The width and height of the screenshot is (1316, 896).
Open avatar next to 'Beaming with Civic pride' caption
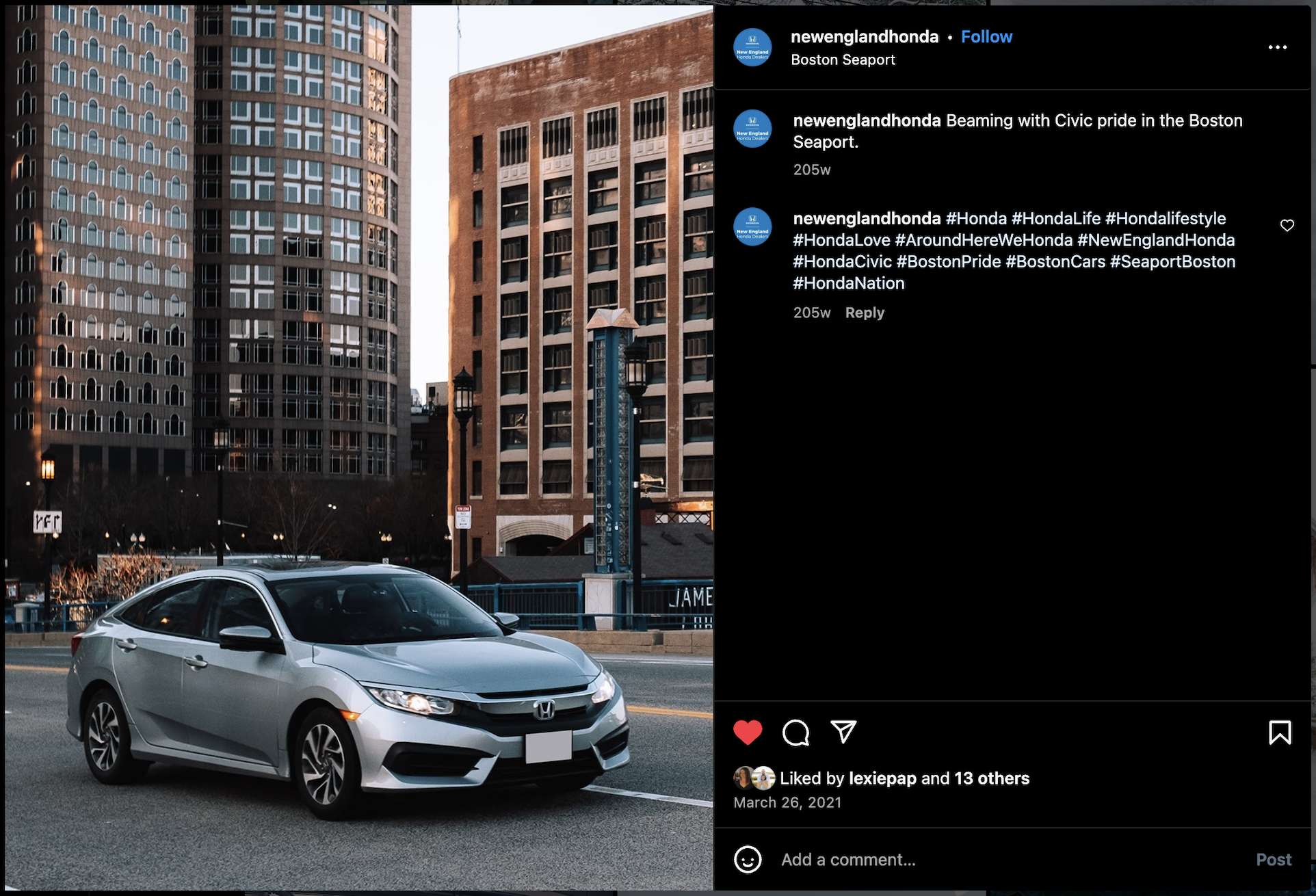(752, 129)
